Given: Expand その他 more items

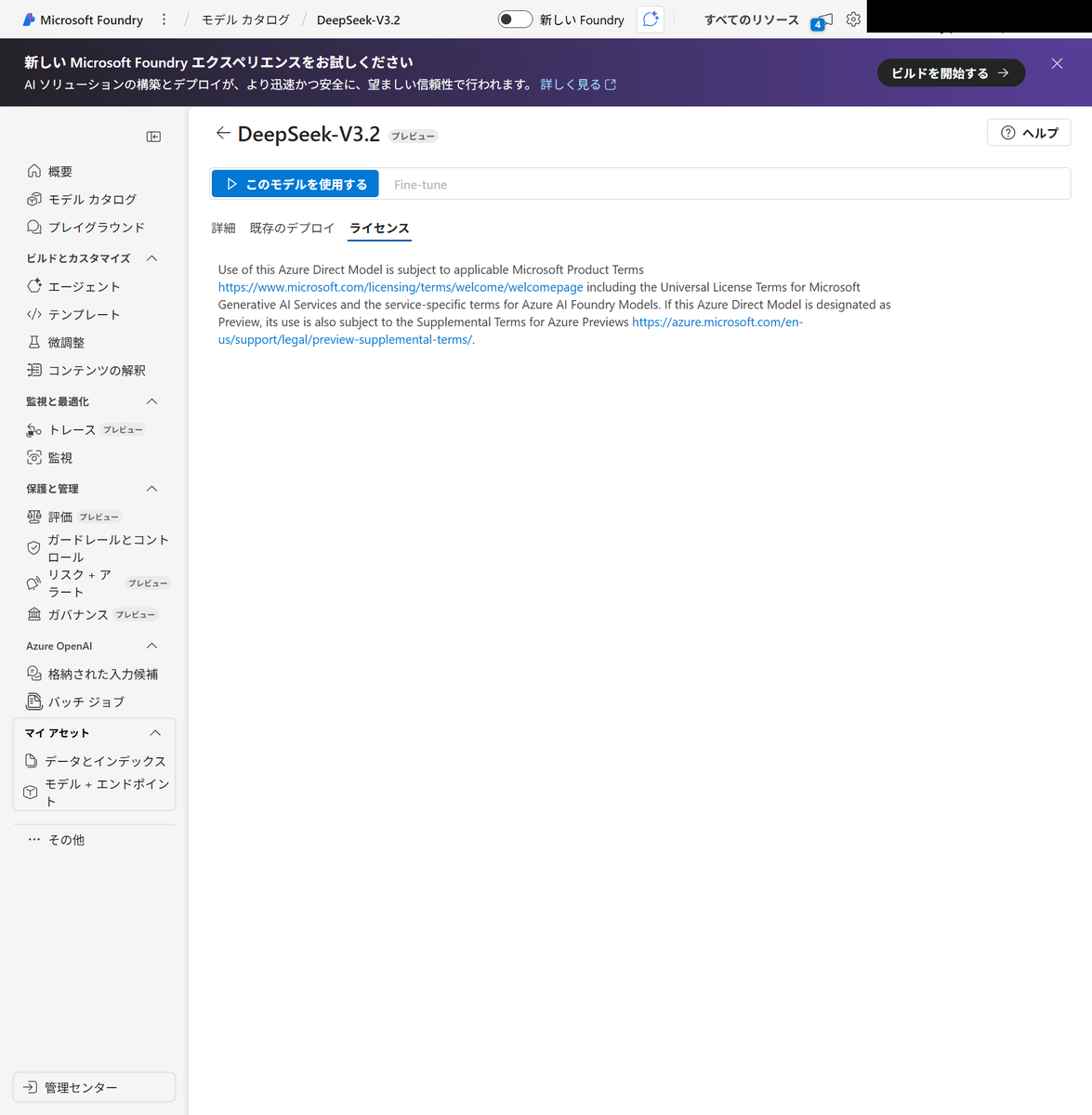Looking at the screenshot, I should (x=56, y=839).
